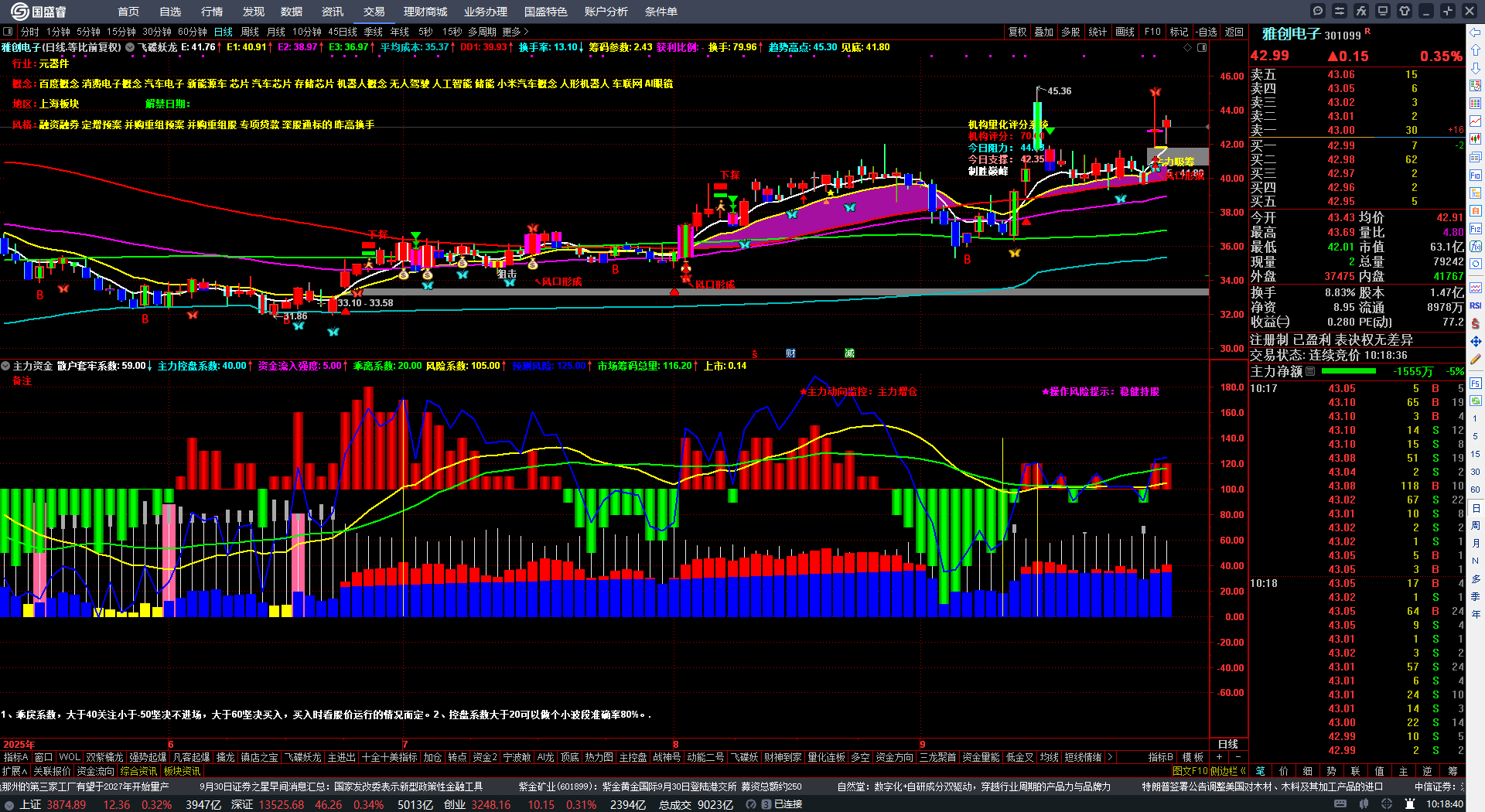The width and height of the screenshot is (1485, 812).
Task: Open the message chat icon in title bar
Action: click(1318, 11)
